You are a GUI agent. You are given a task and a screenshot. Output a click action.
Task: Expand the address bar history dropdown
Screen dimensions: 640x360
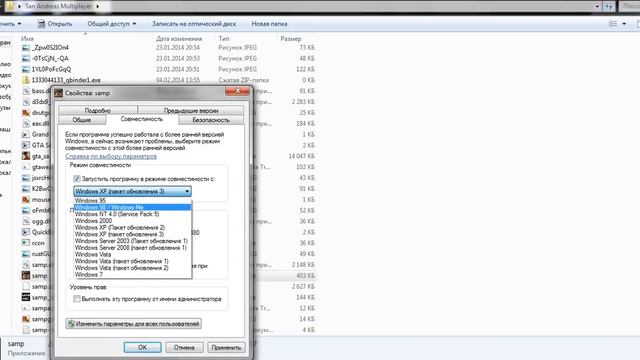point(597,6)
